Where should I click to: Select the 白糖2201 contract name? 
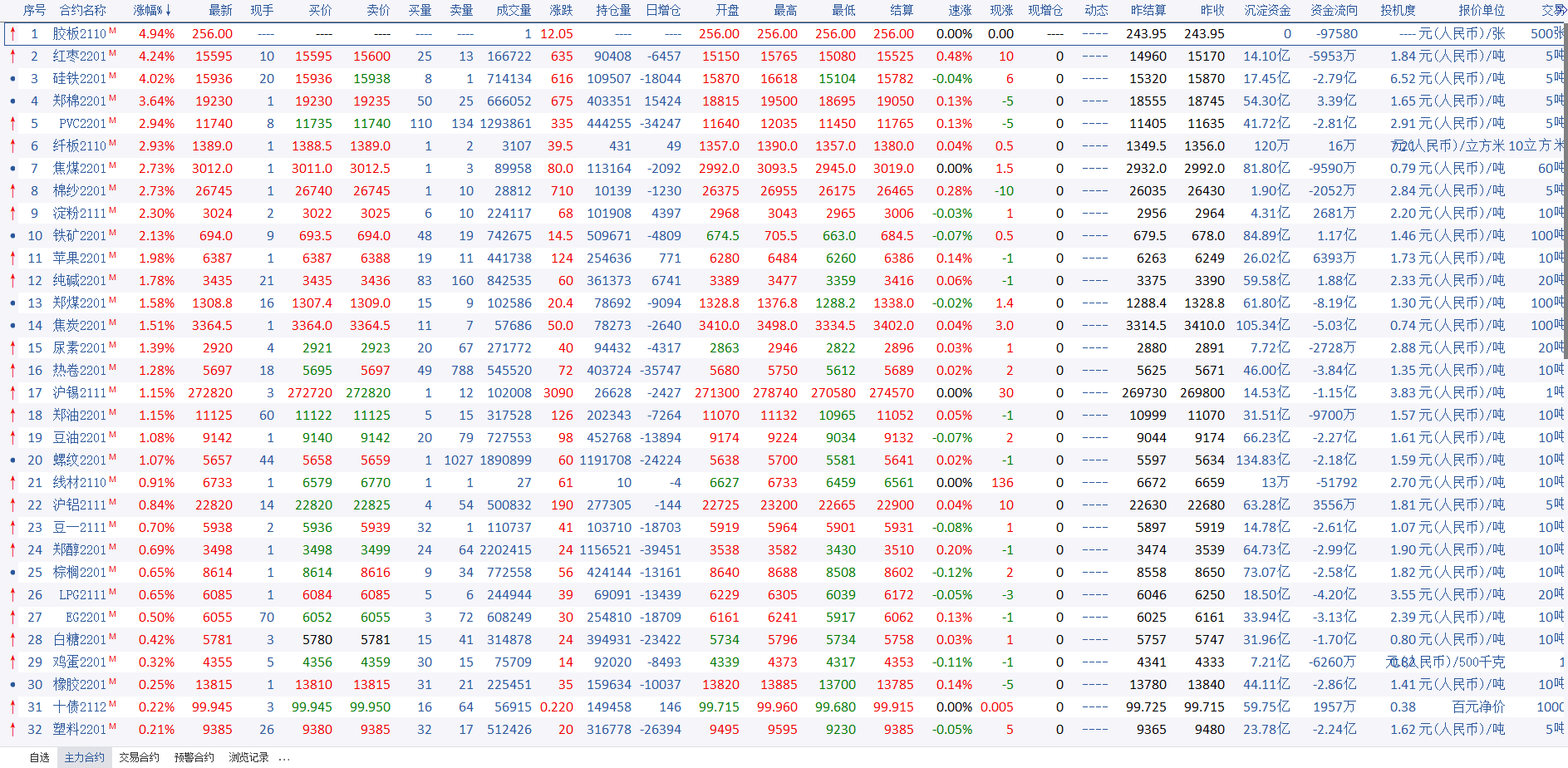tap(79, 640)
